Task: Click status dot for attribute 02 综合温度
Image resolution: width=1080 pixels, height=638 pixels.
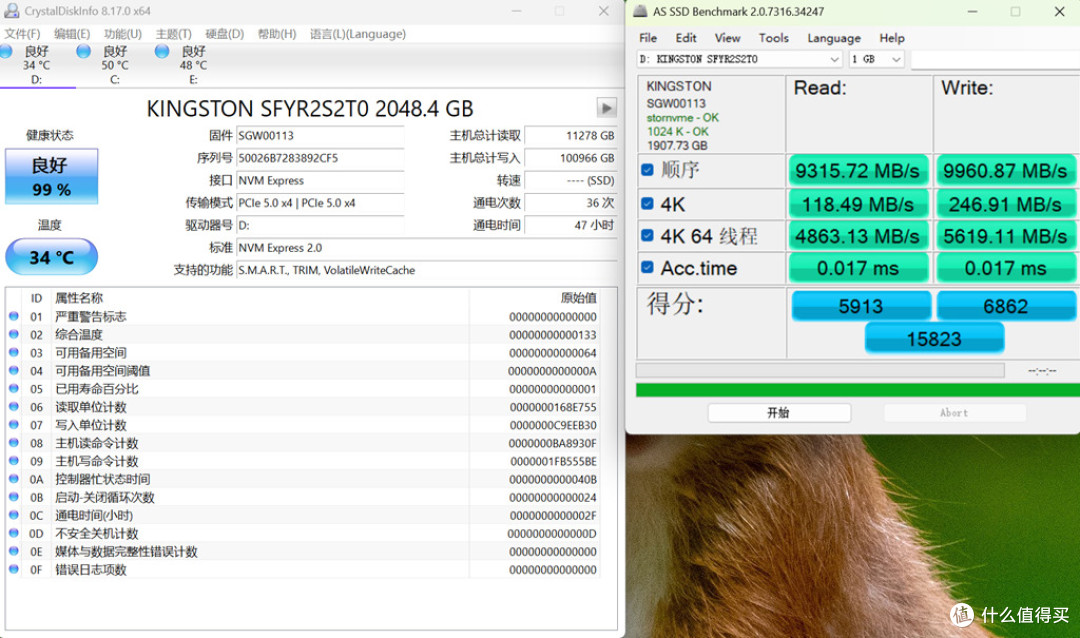Action: point(14,334)
